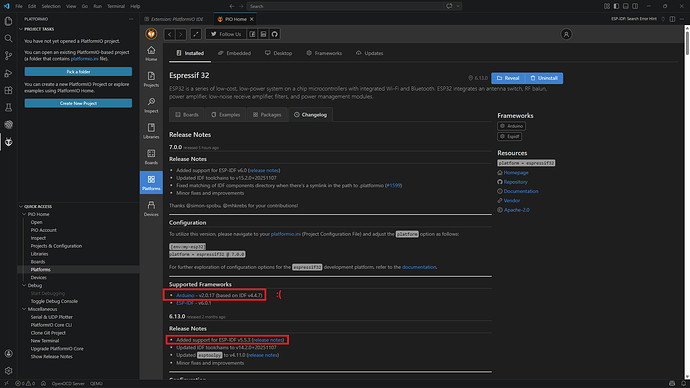Click the Follow Us Twitter button
The image size is (690, 388).
226,34
